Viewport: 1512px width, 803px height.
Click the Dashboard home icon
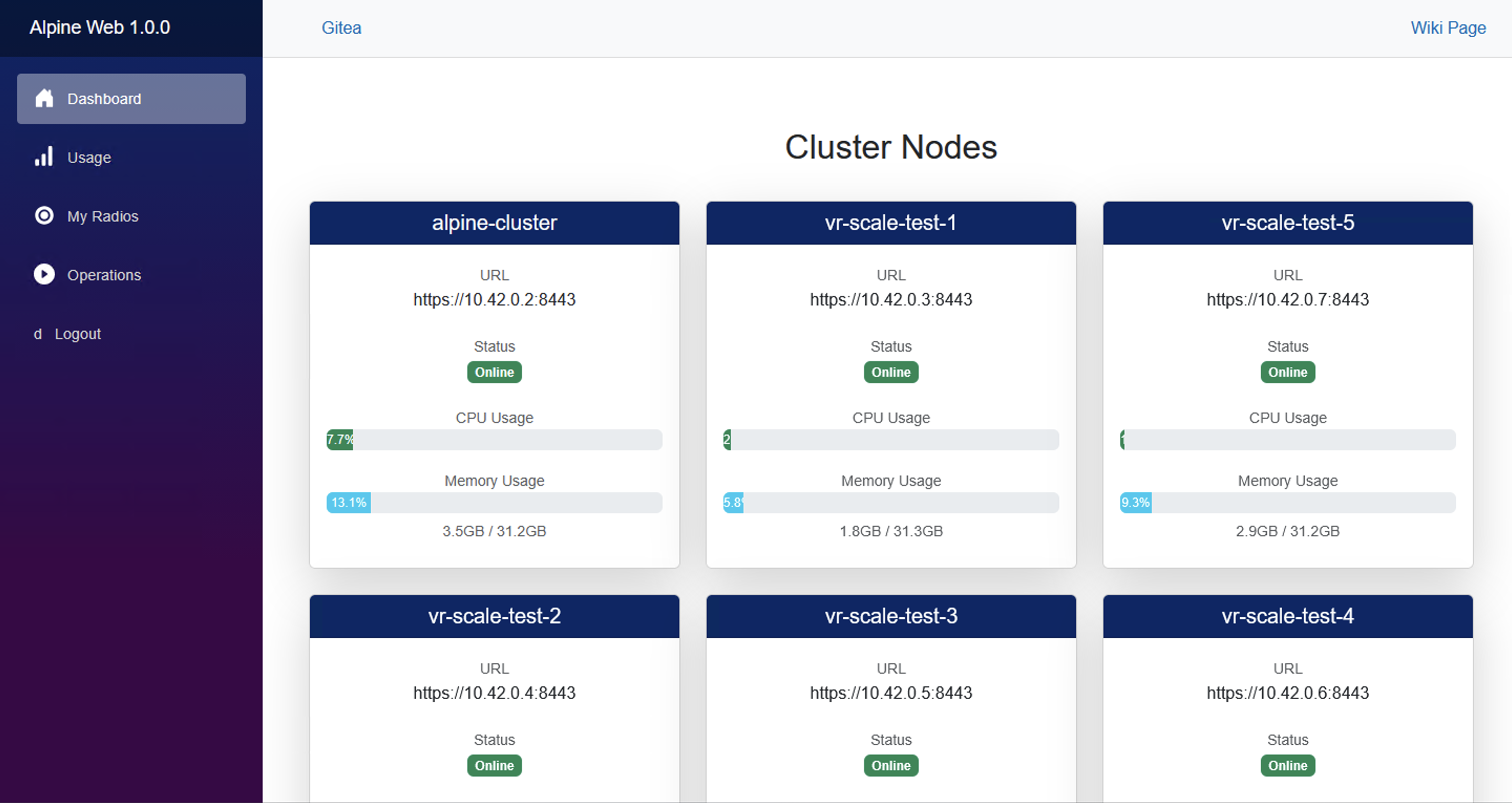(x=44, y=99)
